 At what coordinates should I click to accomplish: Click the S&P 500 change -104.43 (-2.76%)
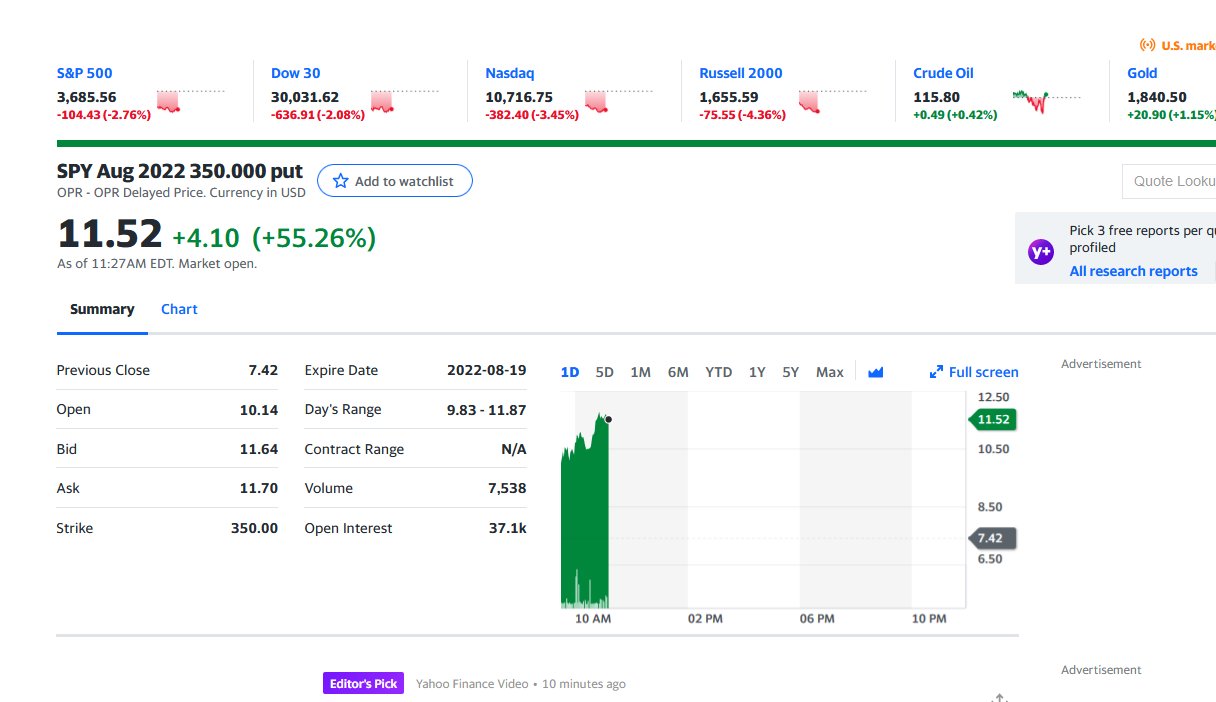point(104,114)
